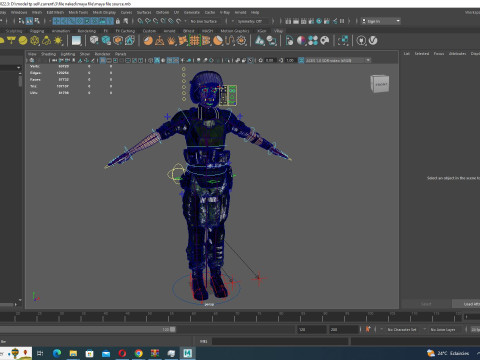Open the Help menu
This screenshot has width=480, height=360.
pyautogui.click(x=255, y=12)
